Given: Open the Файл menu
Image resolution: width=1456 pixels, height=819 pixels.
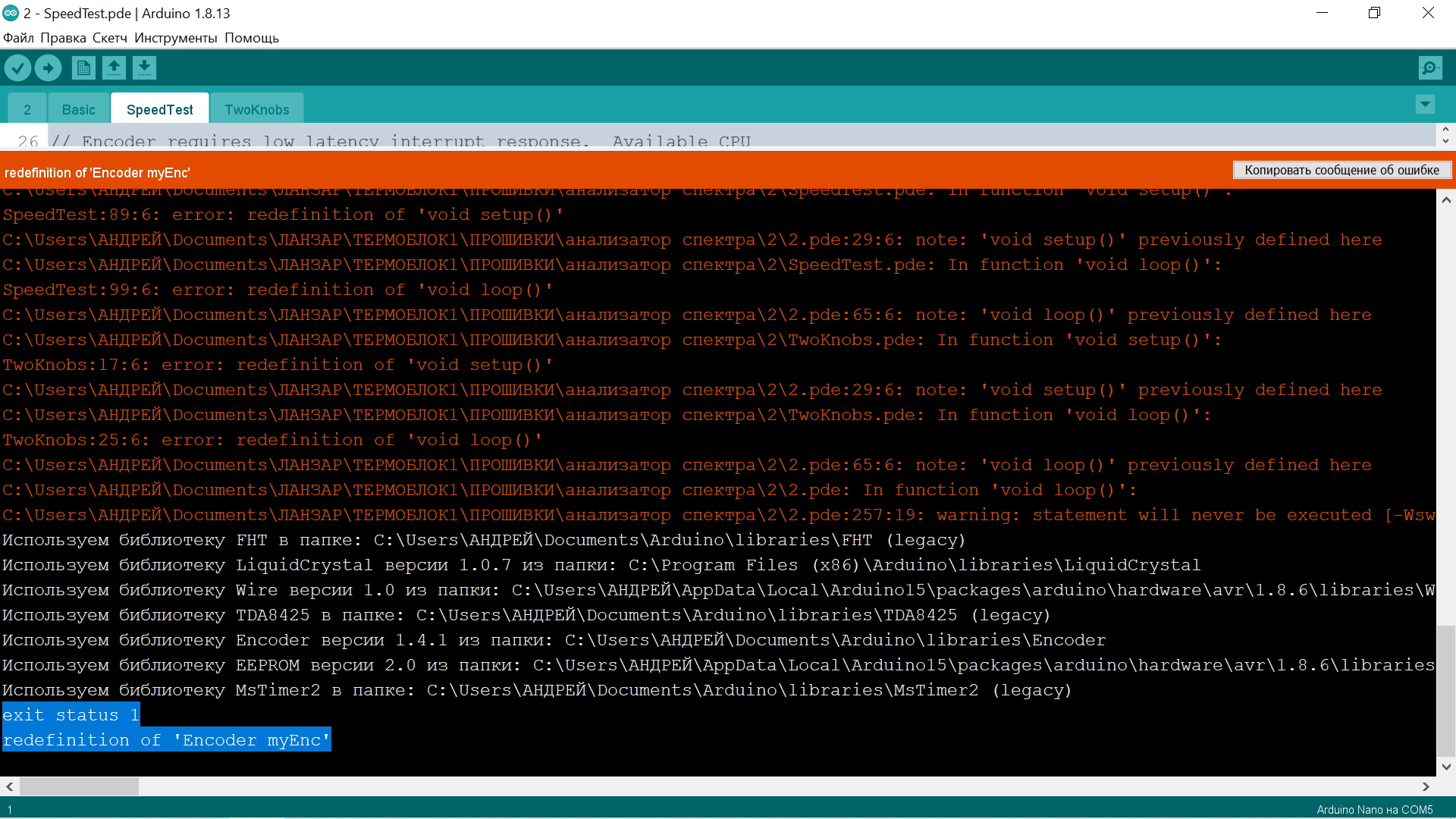Looking at the screenshot, I should tap(18, 38).
